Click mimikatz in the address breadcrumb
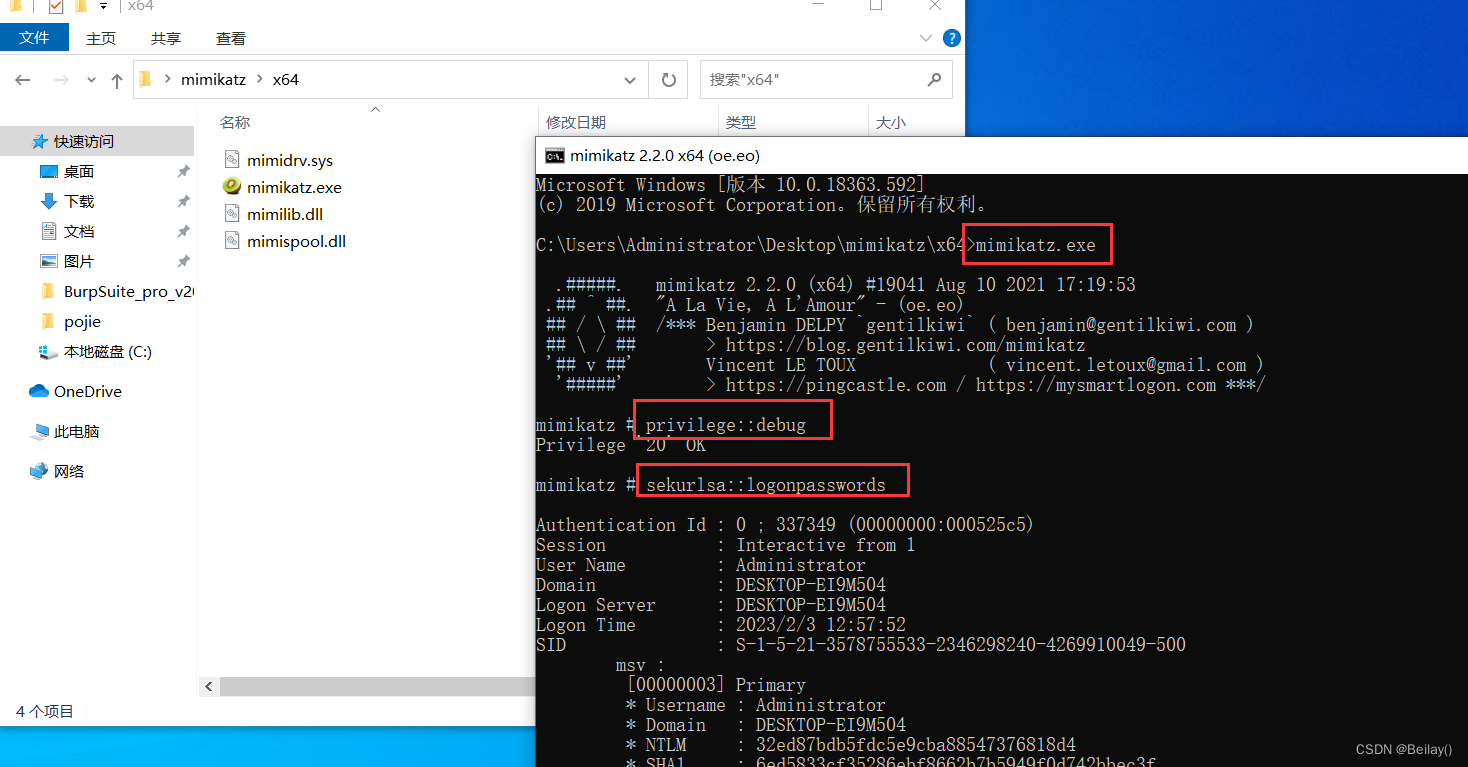The width and height of the screenshot is (1468, 767). tap(213, 80)
